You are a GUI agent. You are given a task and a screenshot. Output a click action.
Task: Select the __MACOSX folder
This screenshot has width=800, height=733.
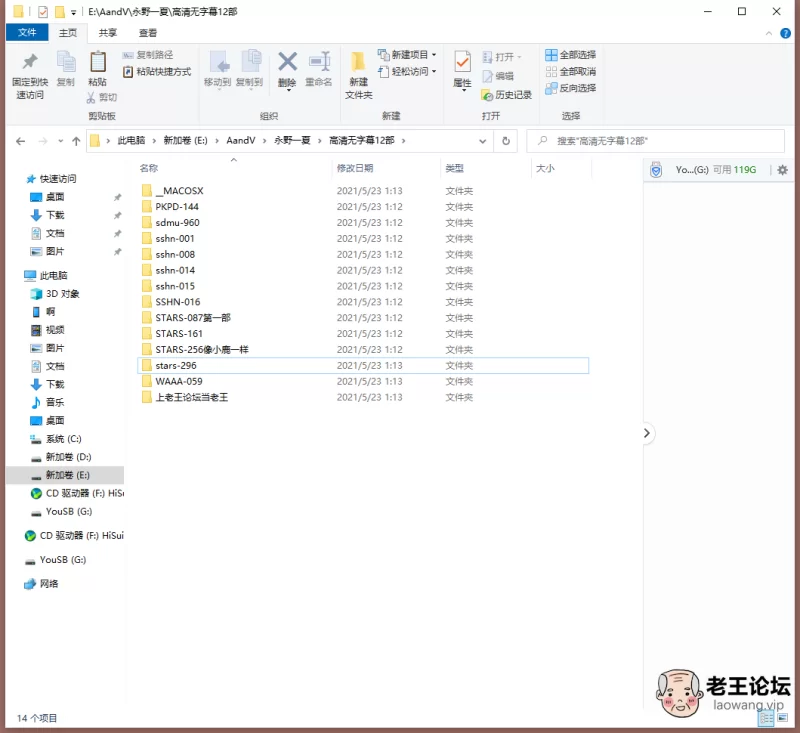pyautogui.click(x=173, y=191)
